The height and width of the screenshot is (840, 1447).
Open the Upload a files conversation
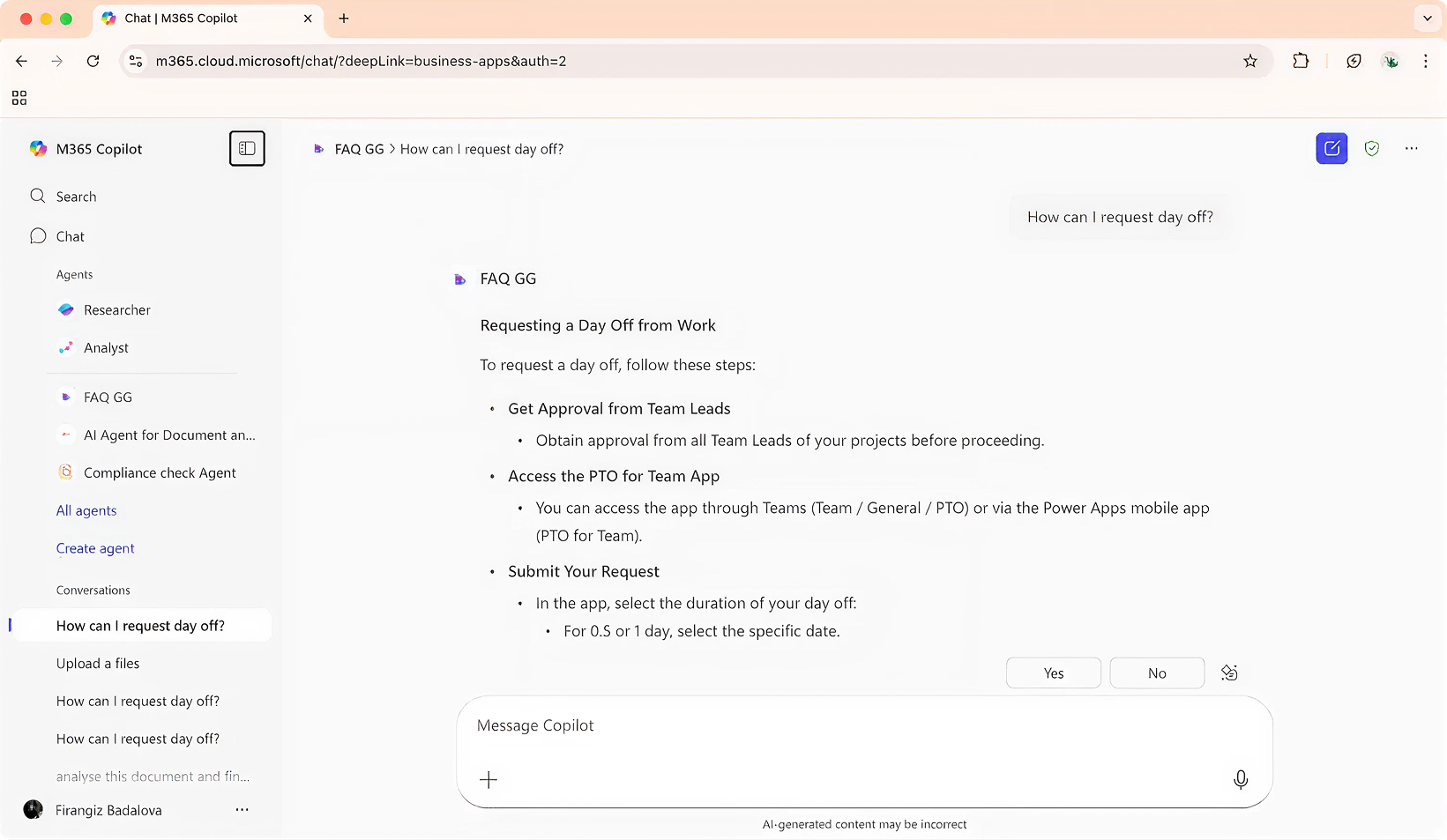98,664
